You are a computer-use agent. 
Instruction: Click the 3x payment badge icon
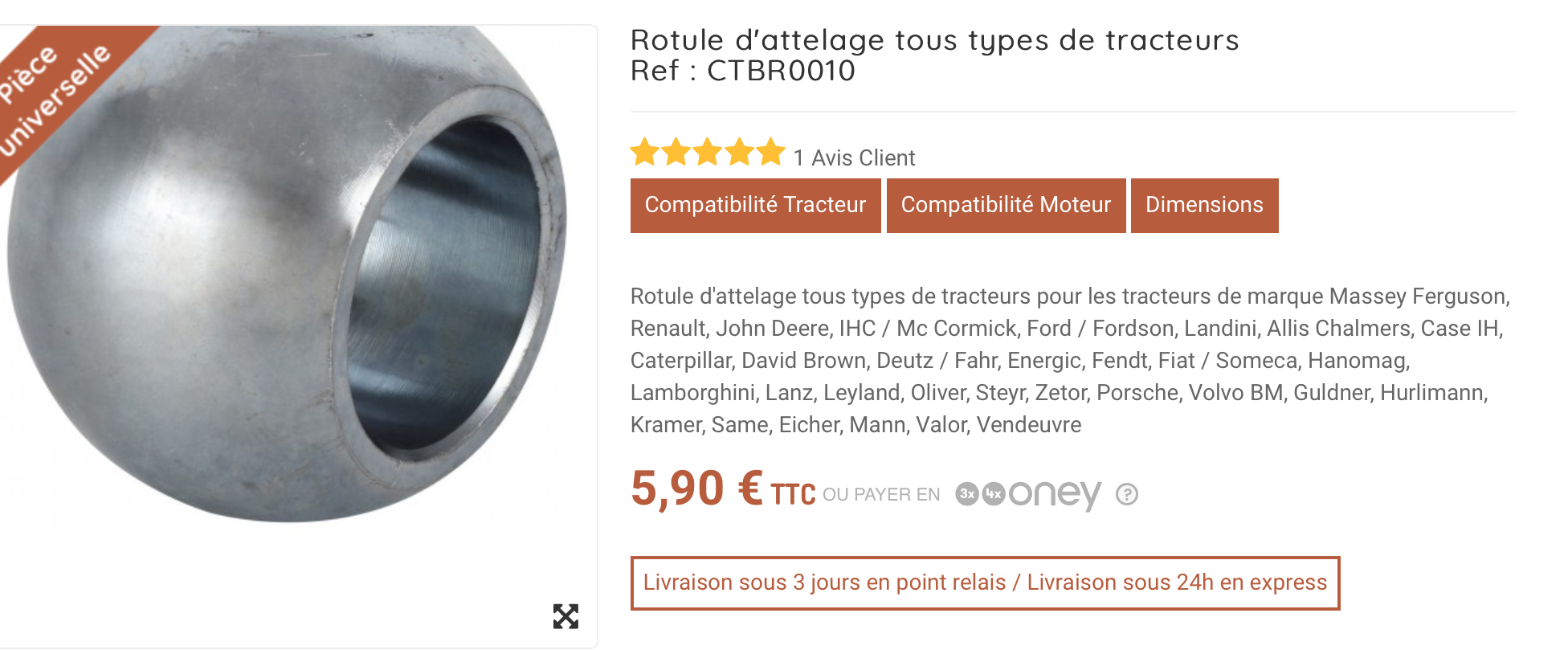pyautogui.click(x=967, y=494)
